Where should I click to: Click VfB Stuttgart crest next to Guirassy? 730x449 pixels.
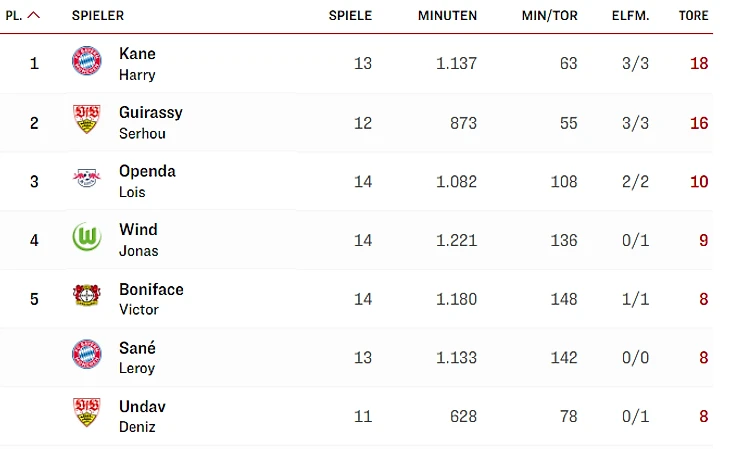[87, 121]
